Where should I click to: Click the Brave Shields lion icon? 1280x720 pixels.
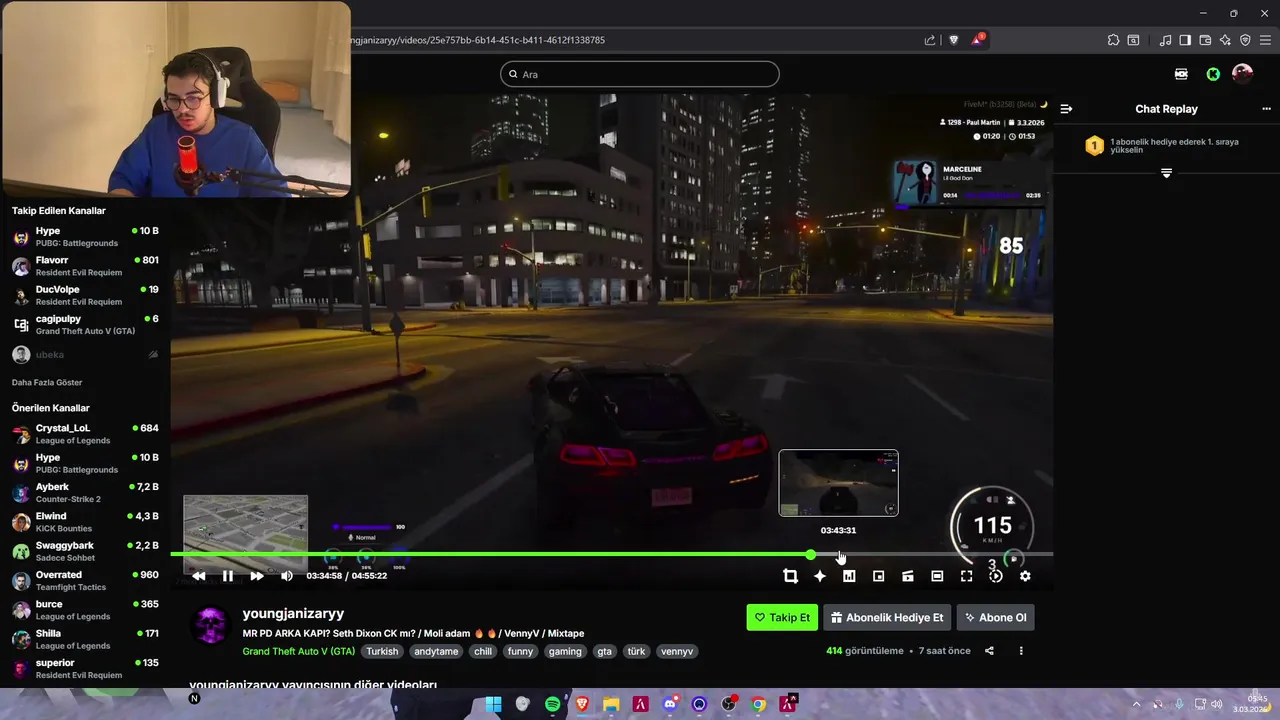tap(953, 40)
